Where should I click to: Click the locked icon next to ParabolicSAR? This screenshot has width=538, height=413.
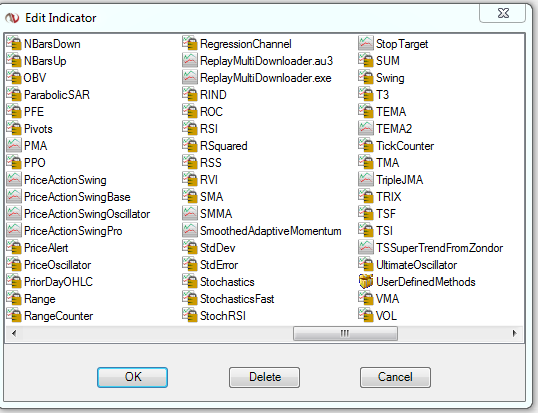pos(14,95)
